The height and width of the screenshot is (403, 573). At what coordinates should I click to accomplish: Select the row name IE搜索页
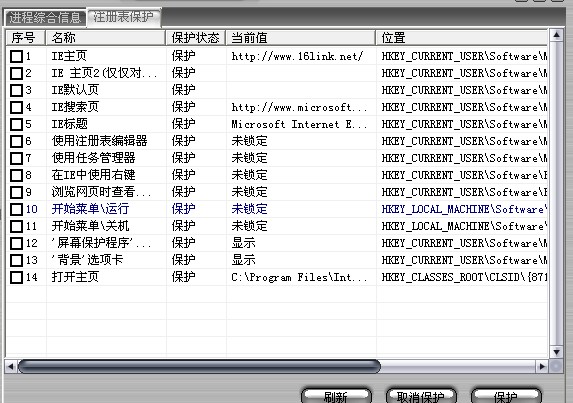click(x=75, y=107)
